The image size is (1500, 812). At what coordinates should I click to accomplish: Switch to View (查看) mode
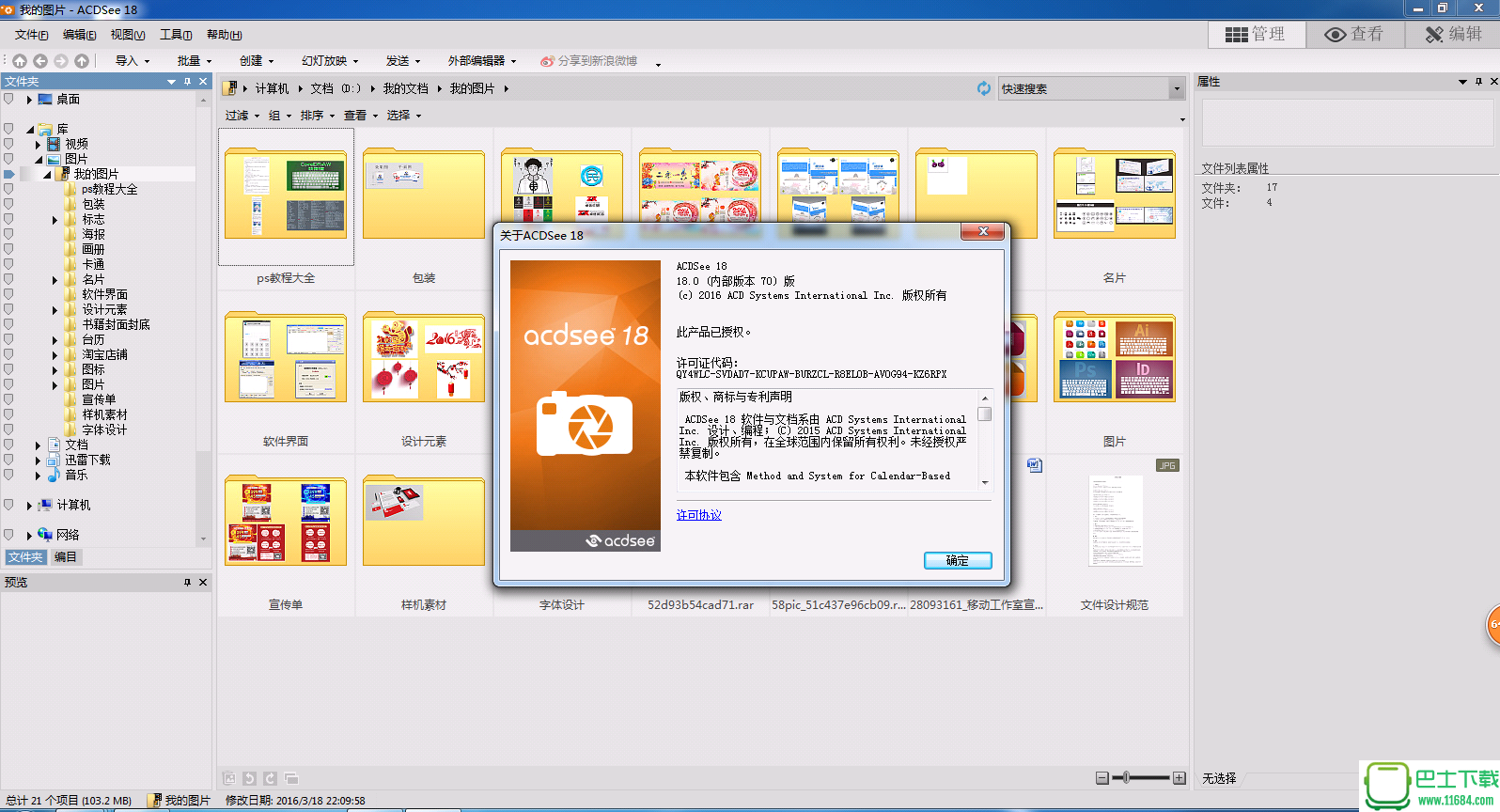(1354, 35)
